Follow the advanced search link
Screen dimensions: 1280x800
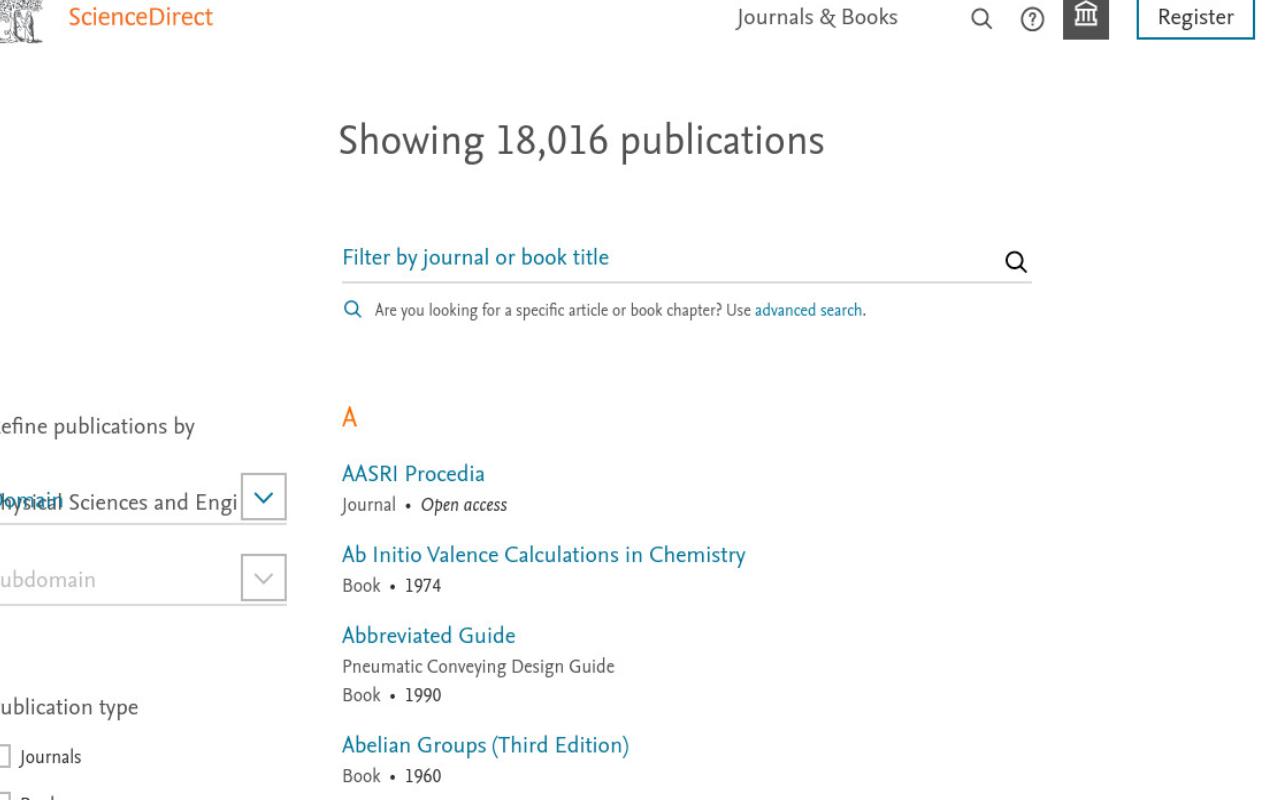tap(808, 310)
